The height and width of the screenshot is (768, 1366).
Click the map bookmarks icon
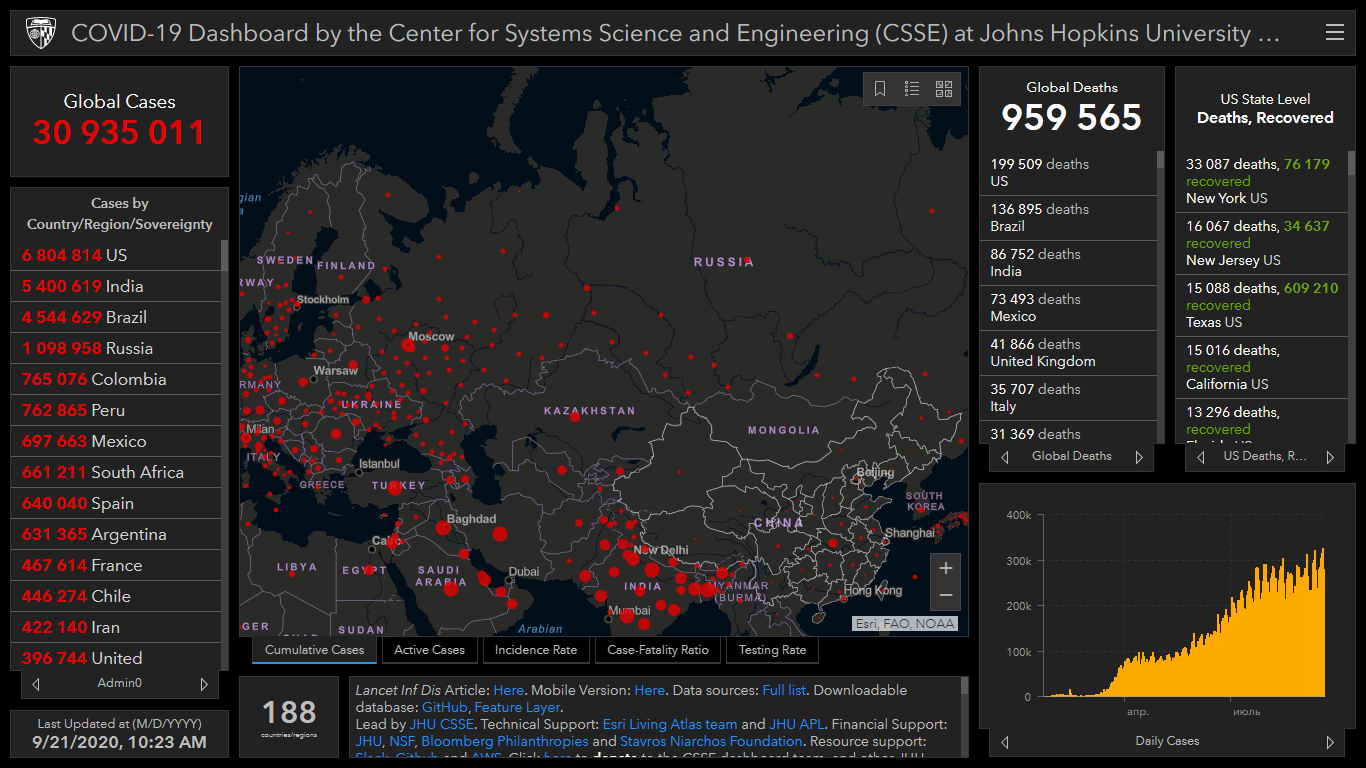[x=880, y=89]
